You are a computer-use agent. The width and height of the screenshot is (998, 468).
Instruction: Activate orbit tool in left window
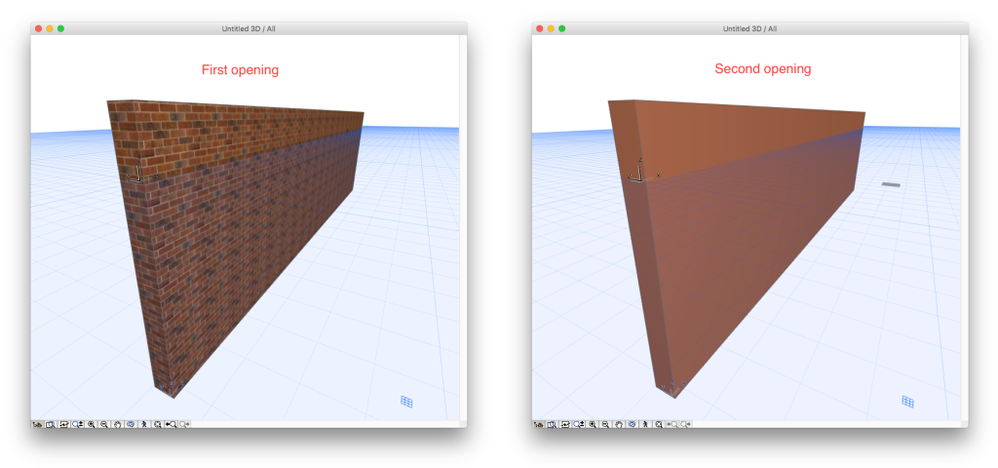click(131, 424)
